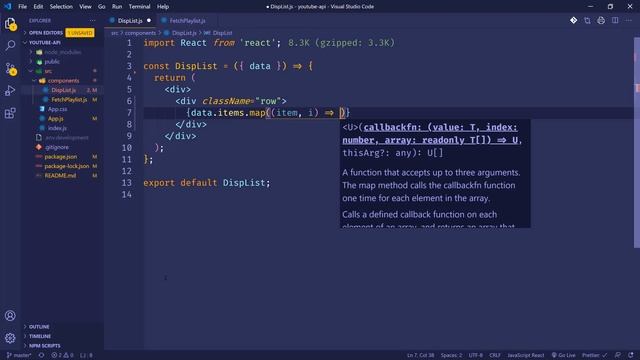Image resolution: width=640 pixels, height=360 pixels.
Task: Open the Run menu
Action: 117,7
